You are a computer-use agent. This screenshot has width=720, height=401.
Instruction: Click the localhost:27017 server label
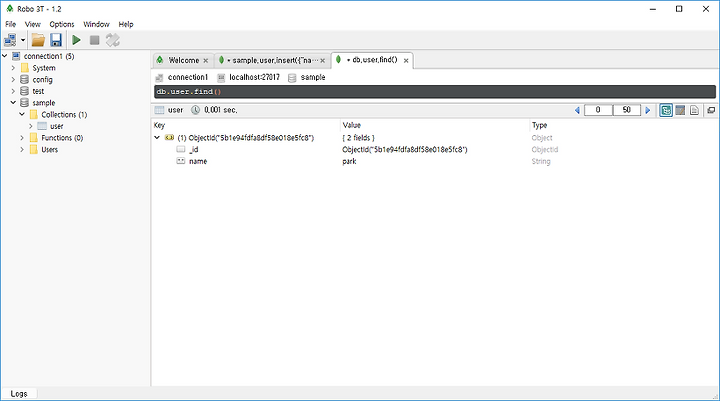[254, 77]
